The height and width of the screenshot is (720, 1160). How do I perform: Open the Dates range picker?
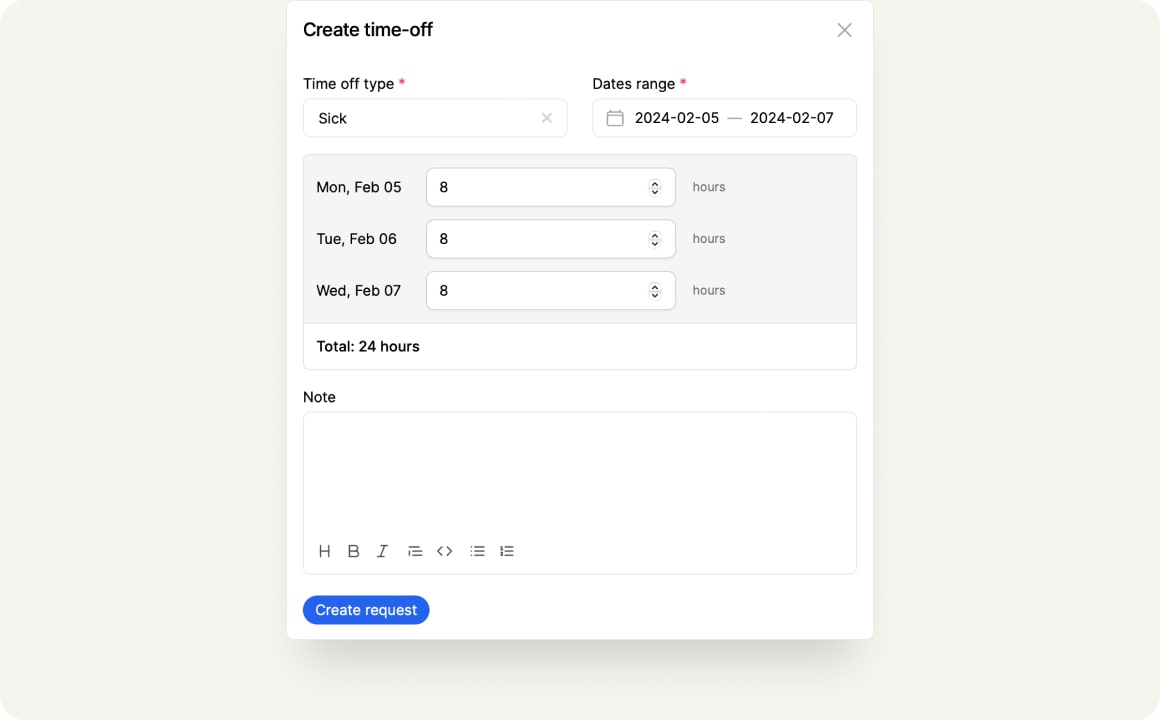724,118
